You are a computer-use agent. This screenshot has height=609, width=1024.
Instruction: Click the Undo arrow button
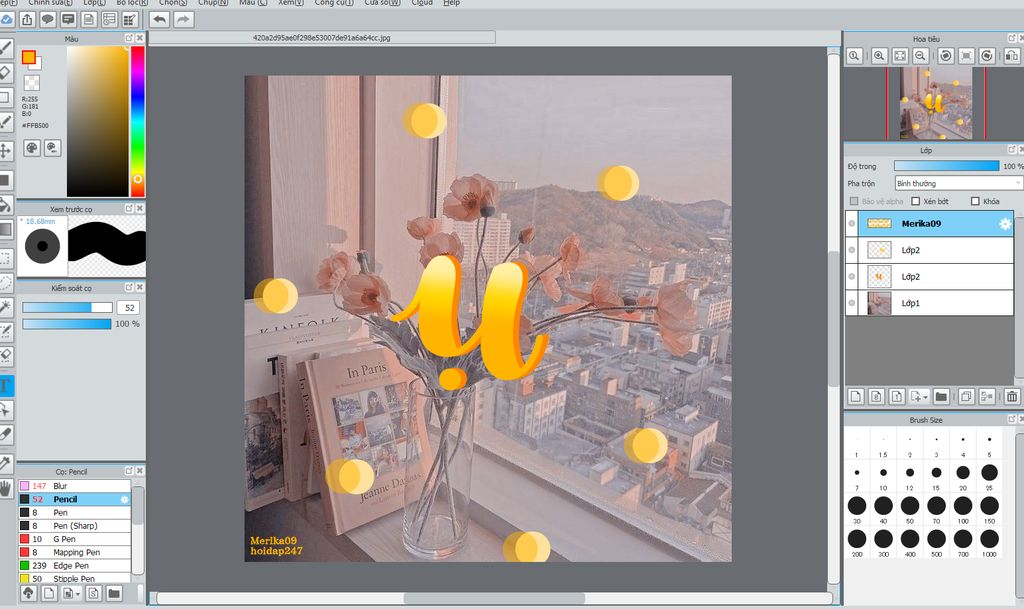pos(159,20)
